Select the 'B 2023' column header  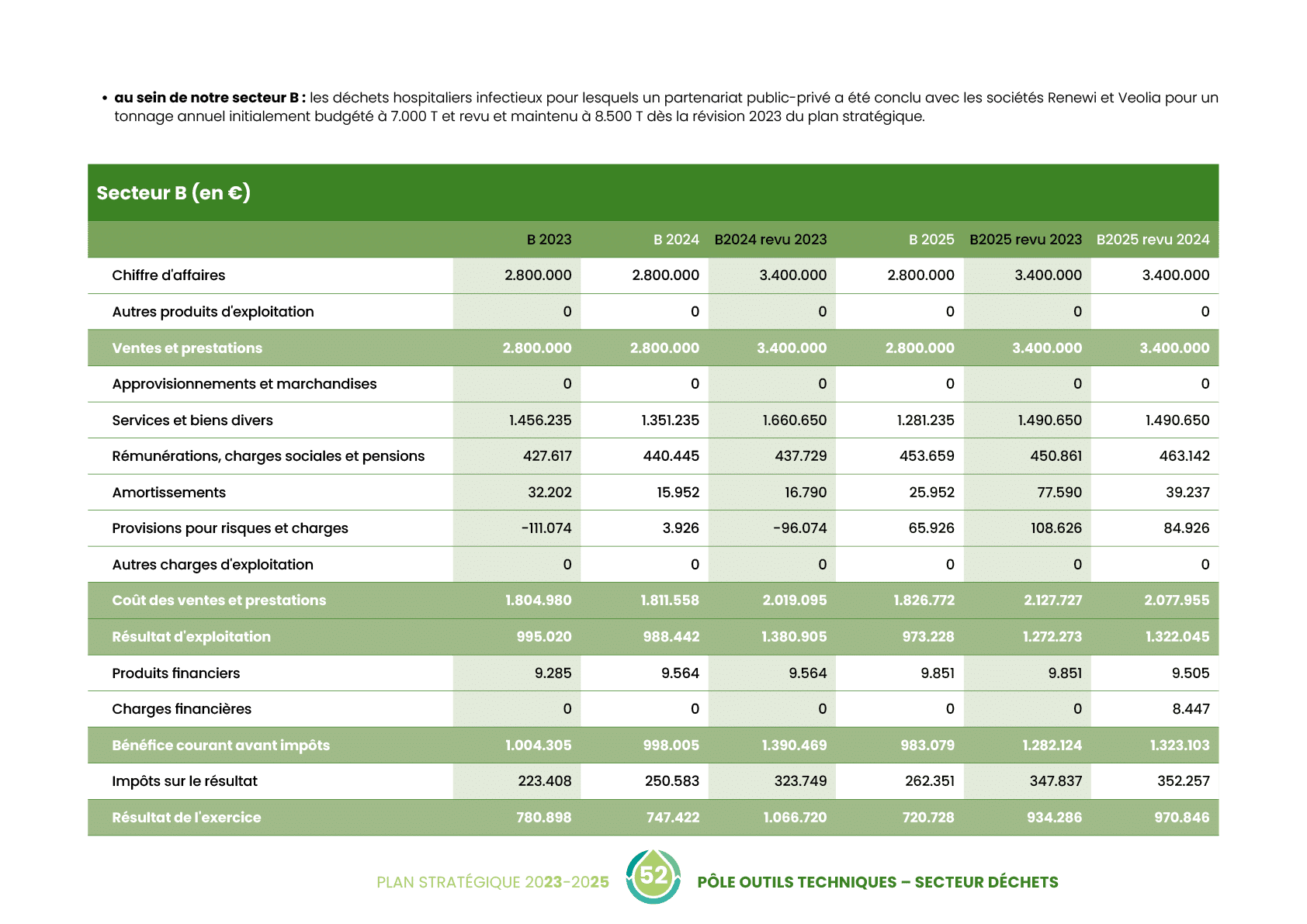[549, 240]
